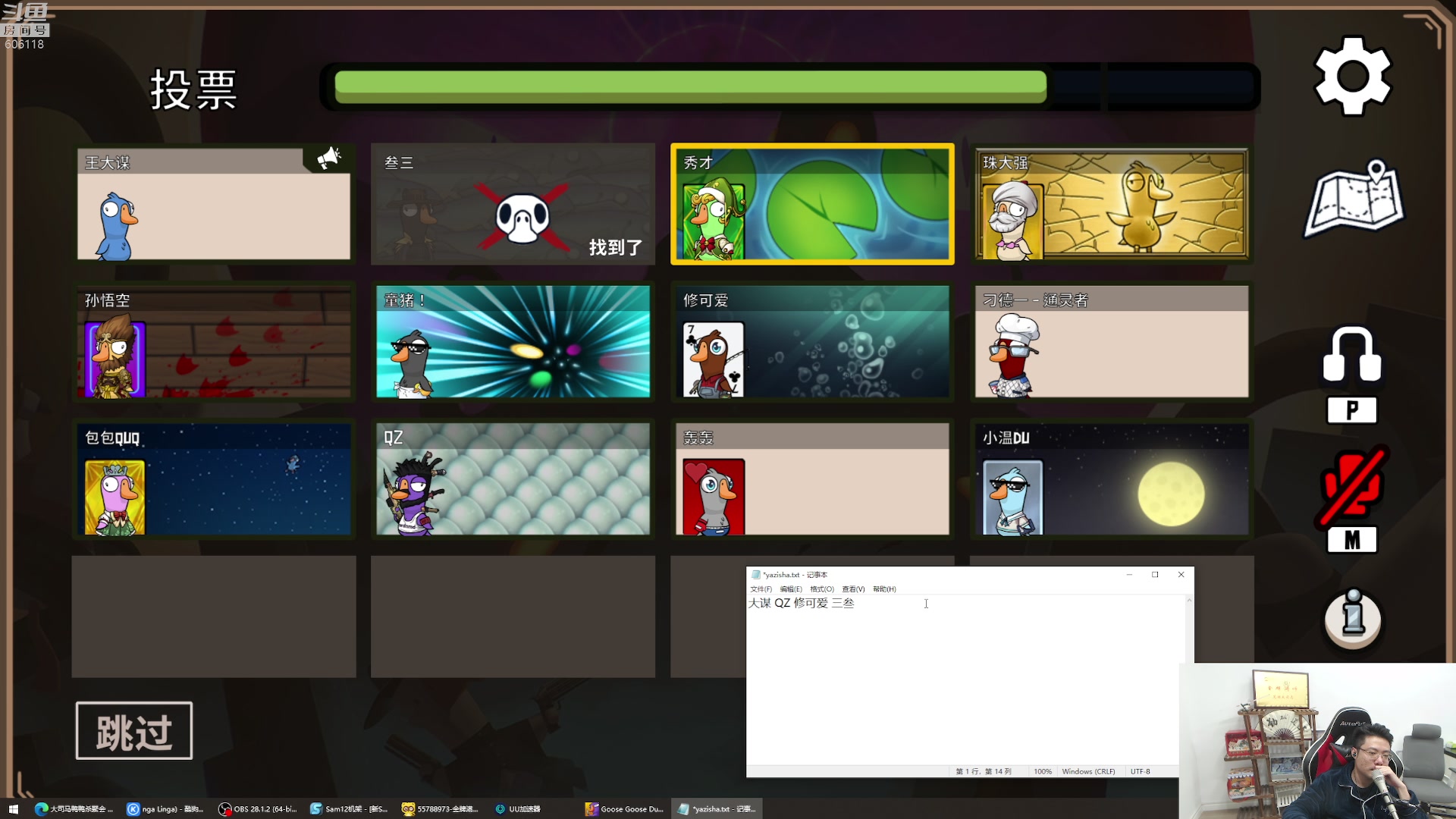Image resolution: width=1456 pixels, height=819 pixels.
Task: Vote for player 秀才
Action: [812, 204]
